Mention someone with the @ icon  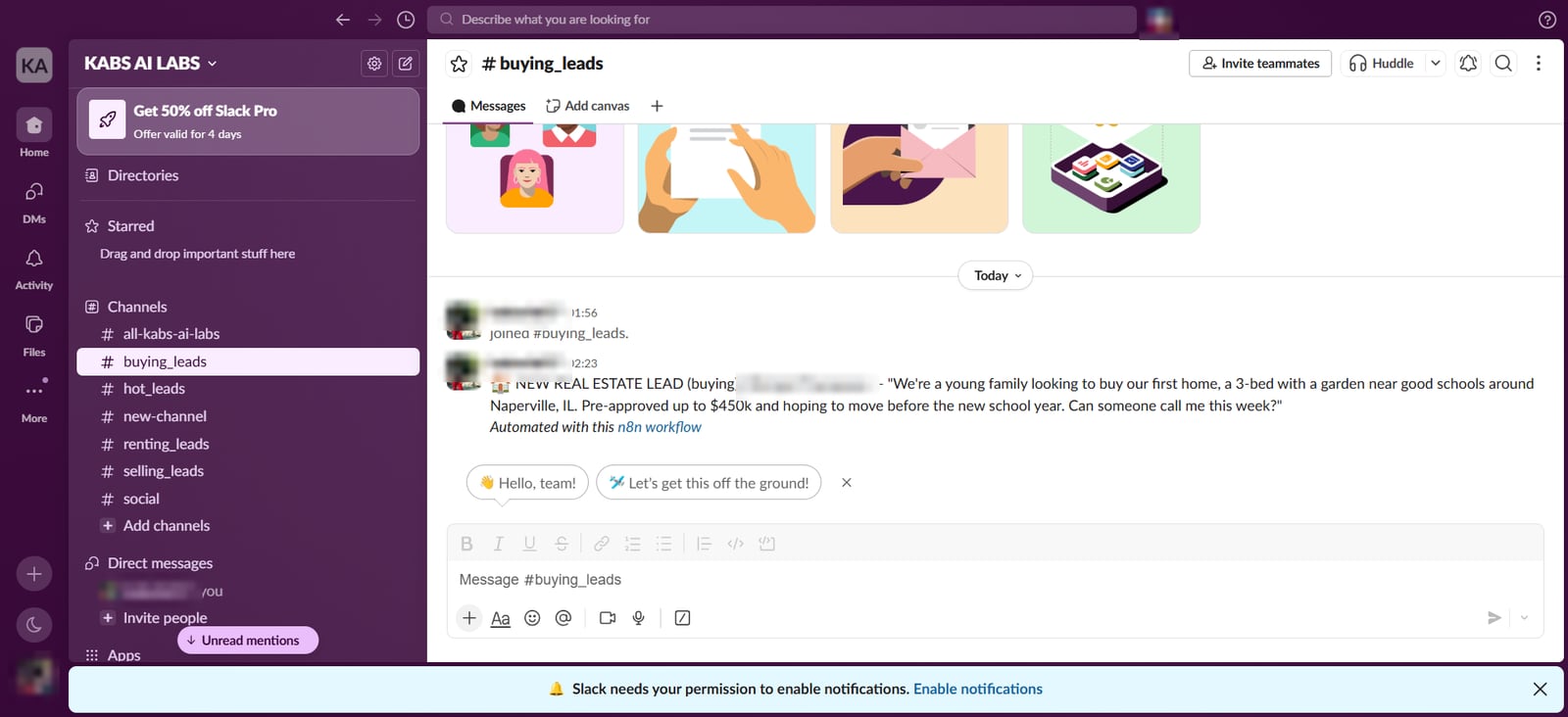point(563,618)
